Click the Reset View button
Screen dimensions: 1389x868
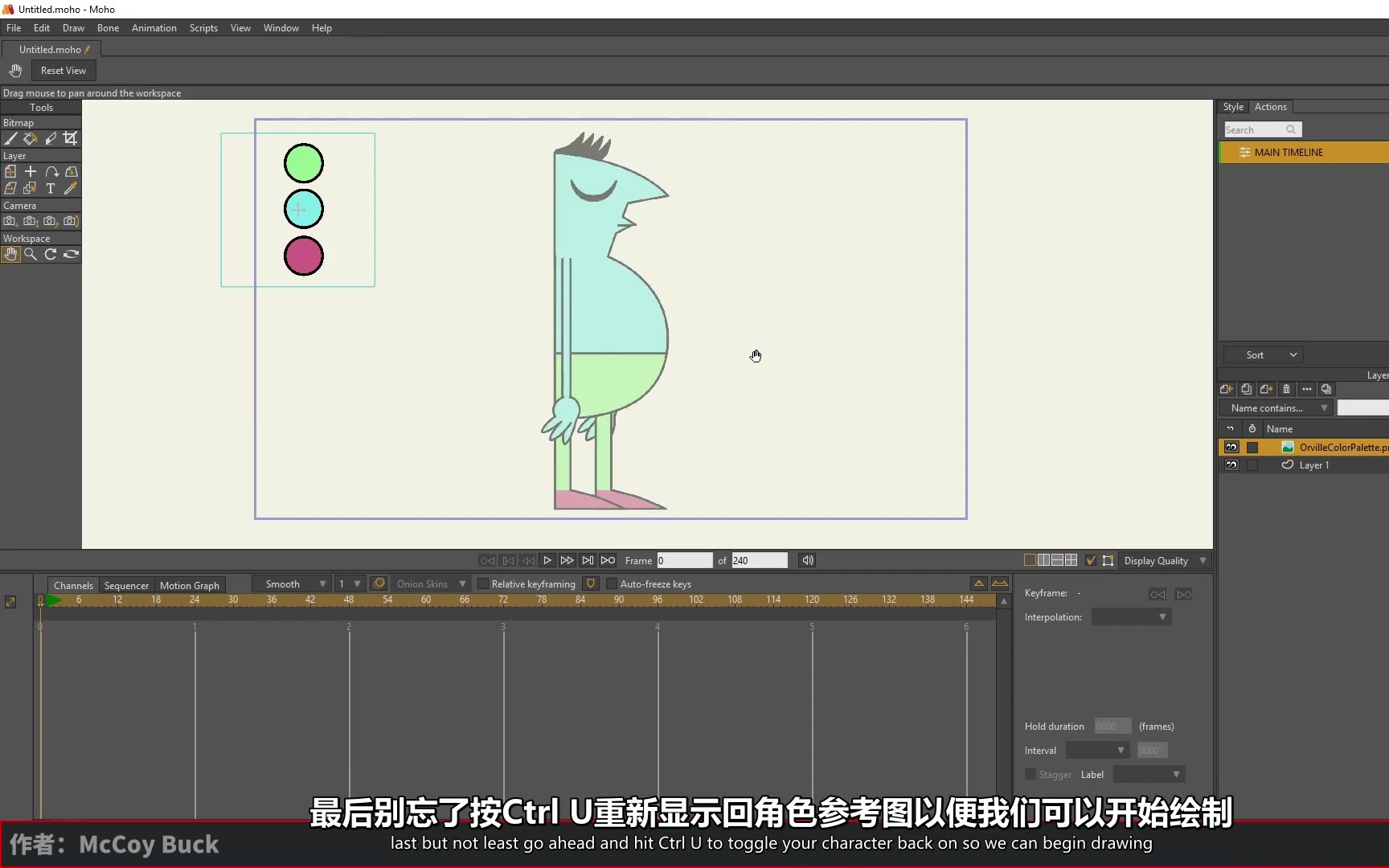(64, 71)
